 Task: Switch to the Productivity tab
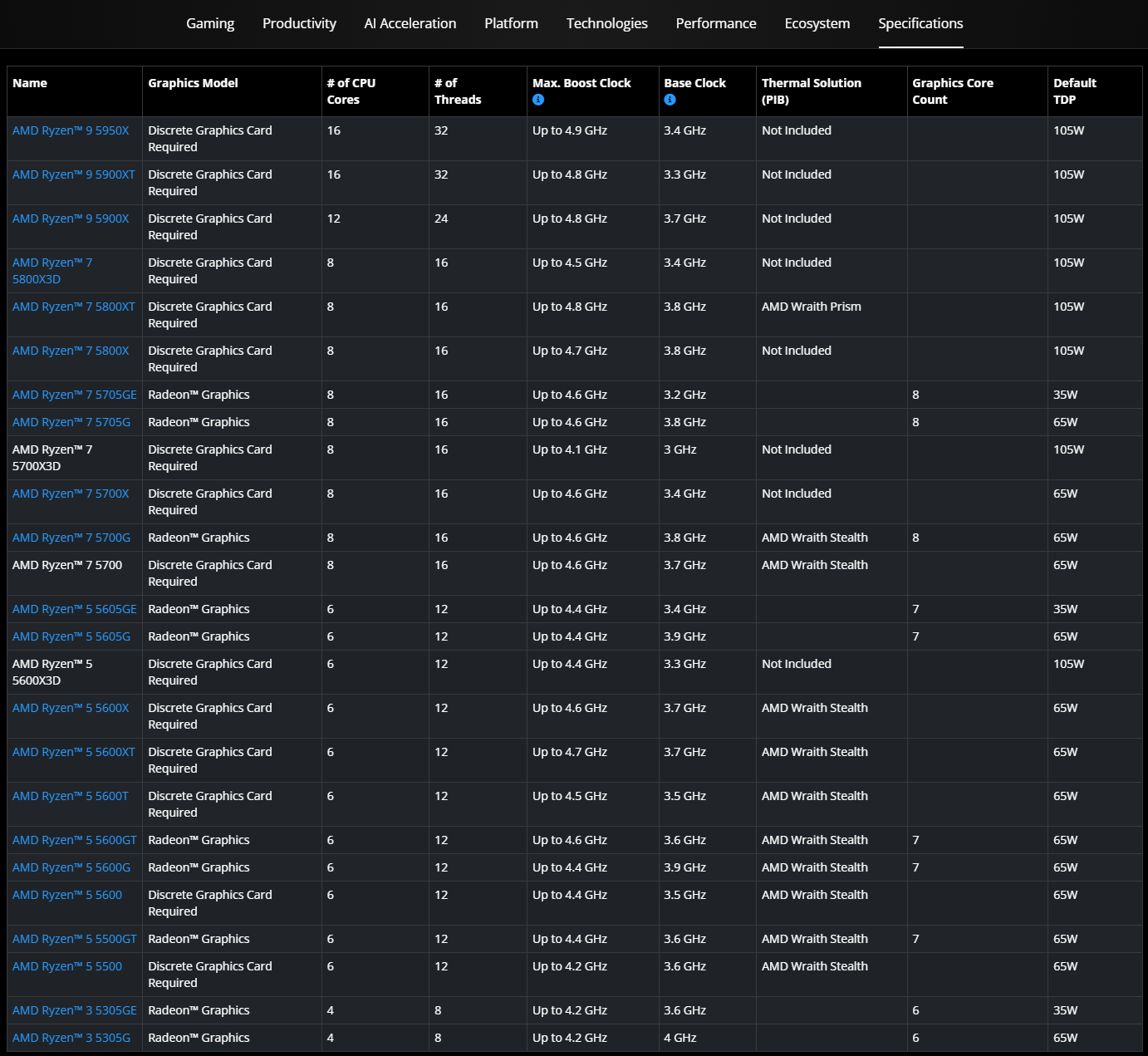[299, 23]
